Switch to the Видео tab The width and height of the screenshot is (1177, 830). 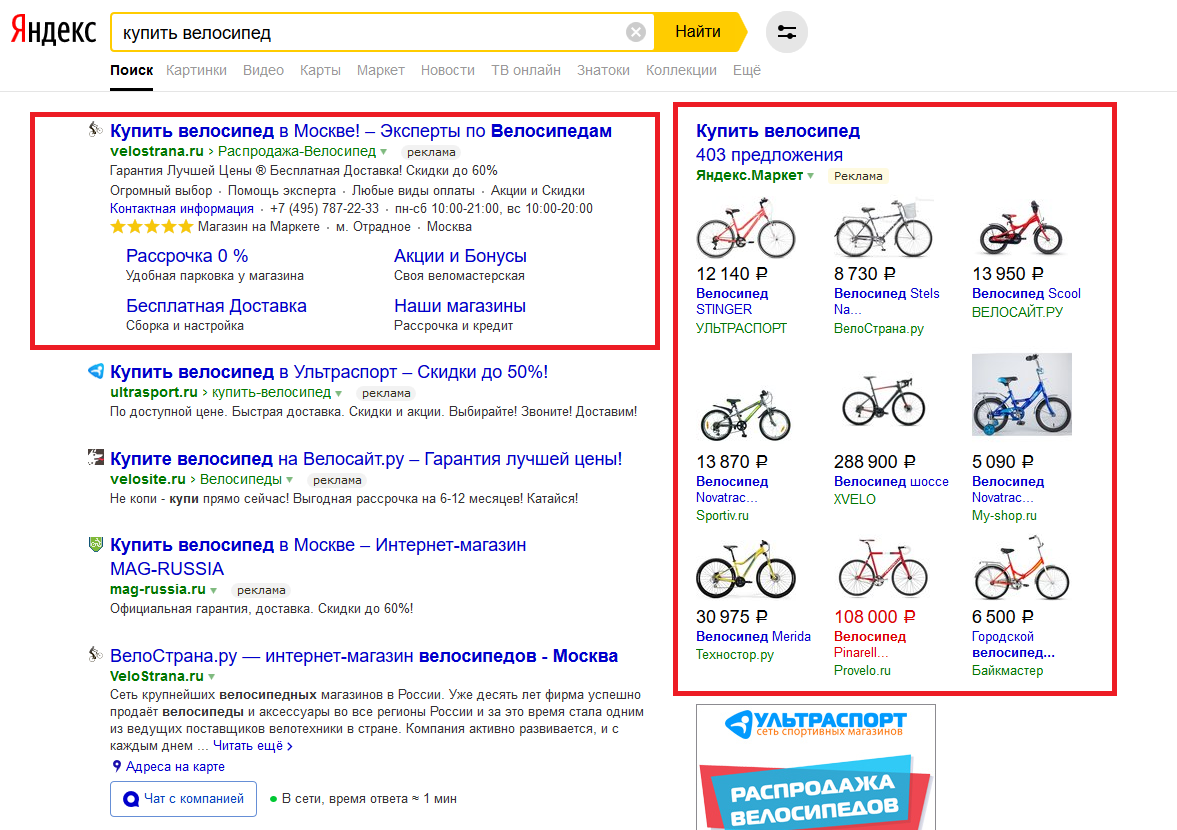[263, 70]
